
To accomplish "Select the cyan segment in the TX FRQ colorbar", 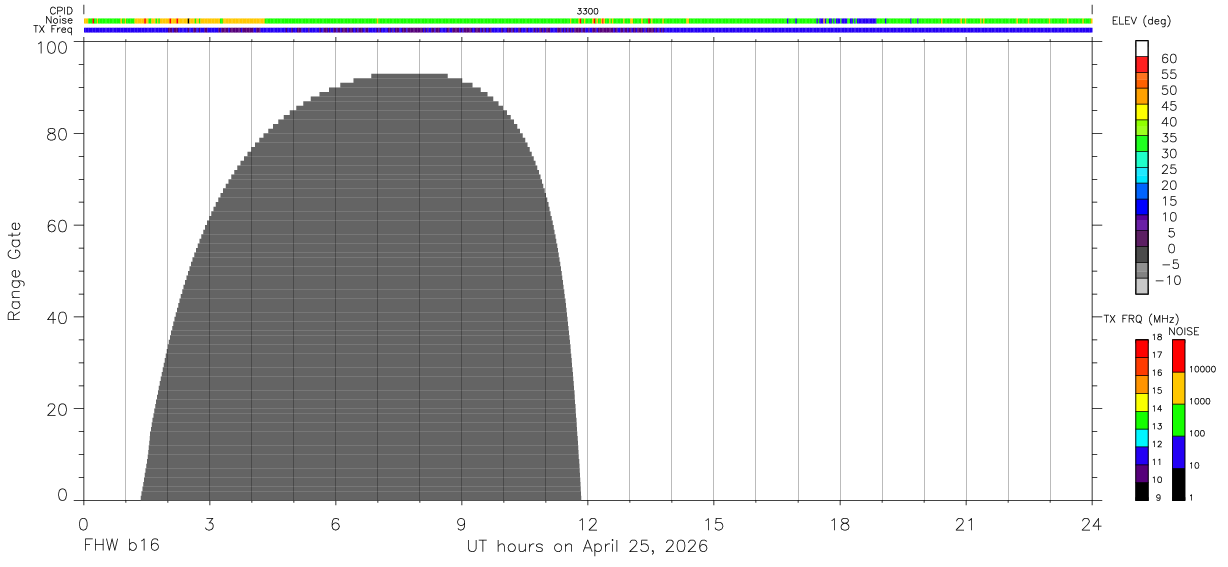I will pos(1142,438).
